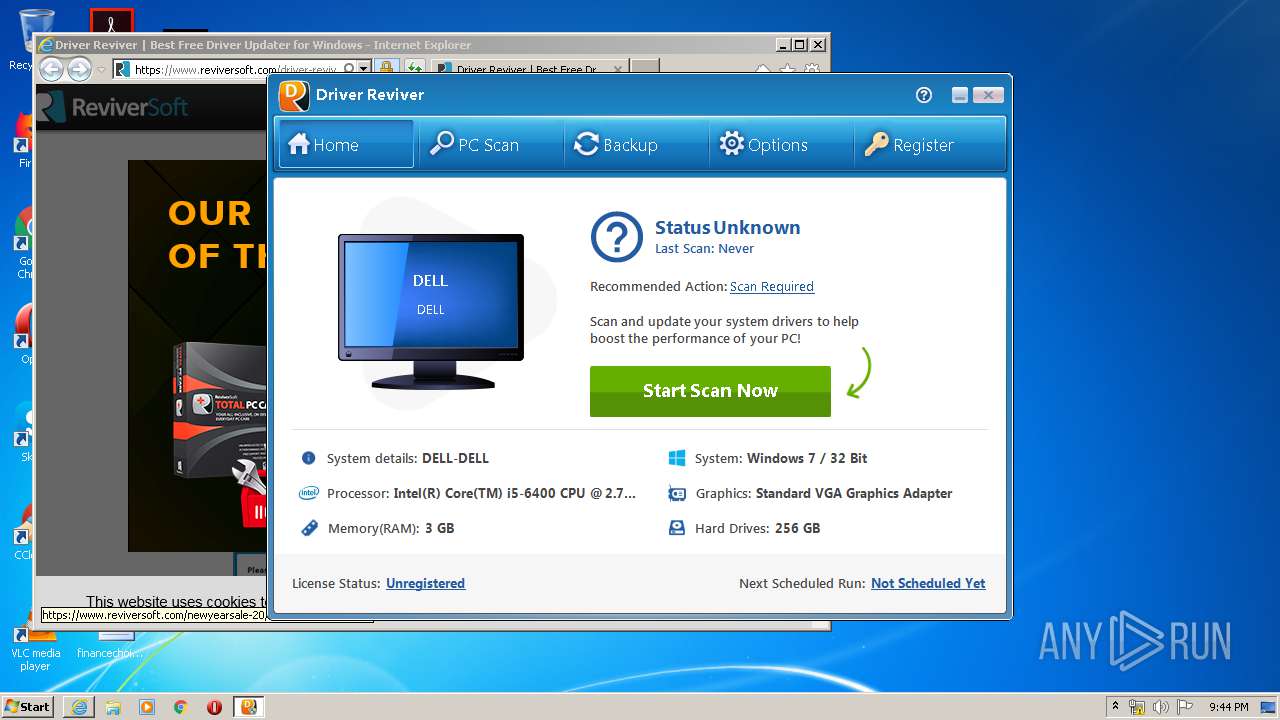Open the VLC media player desktop shortcut
The height and width of the screenshot is (720, 1280).
[36, 648]
